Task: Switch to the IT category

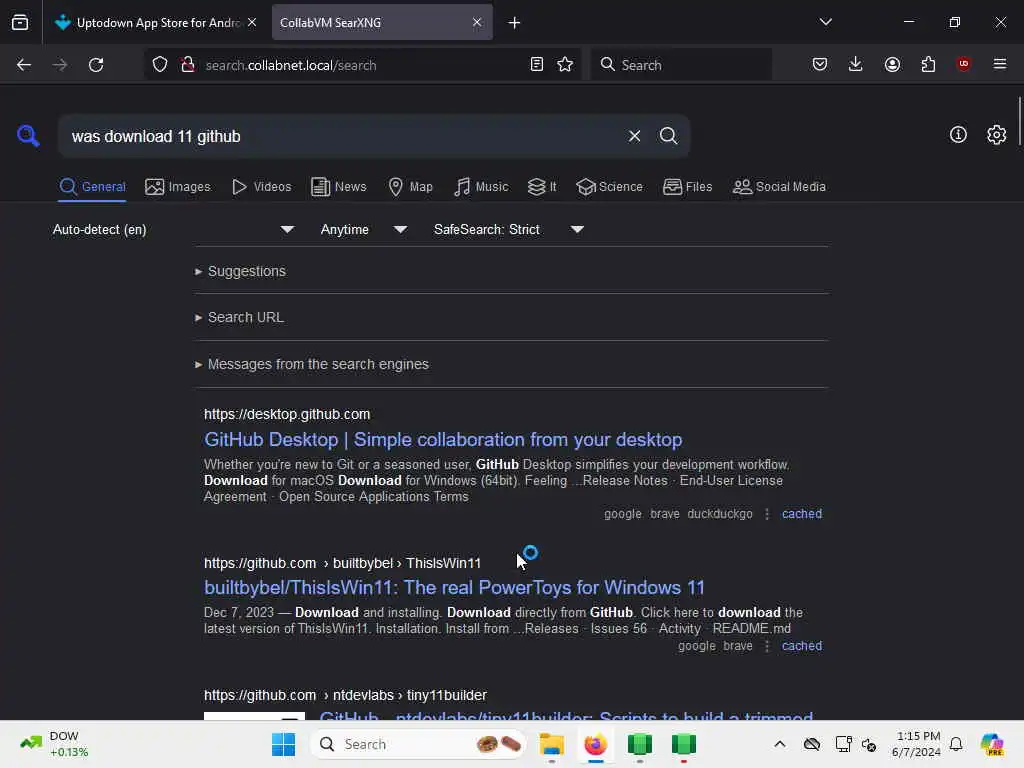Action: click(542, 187)
